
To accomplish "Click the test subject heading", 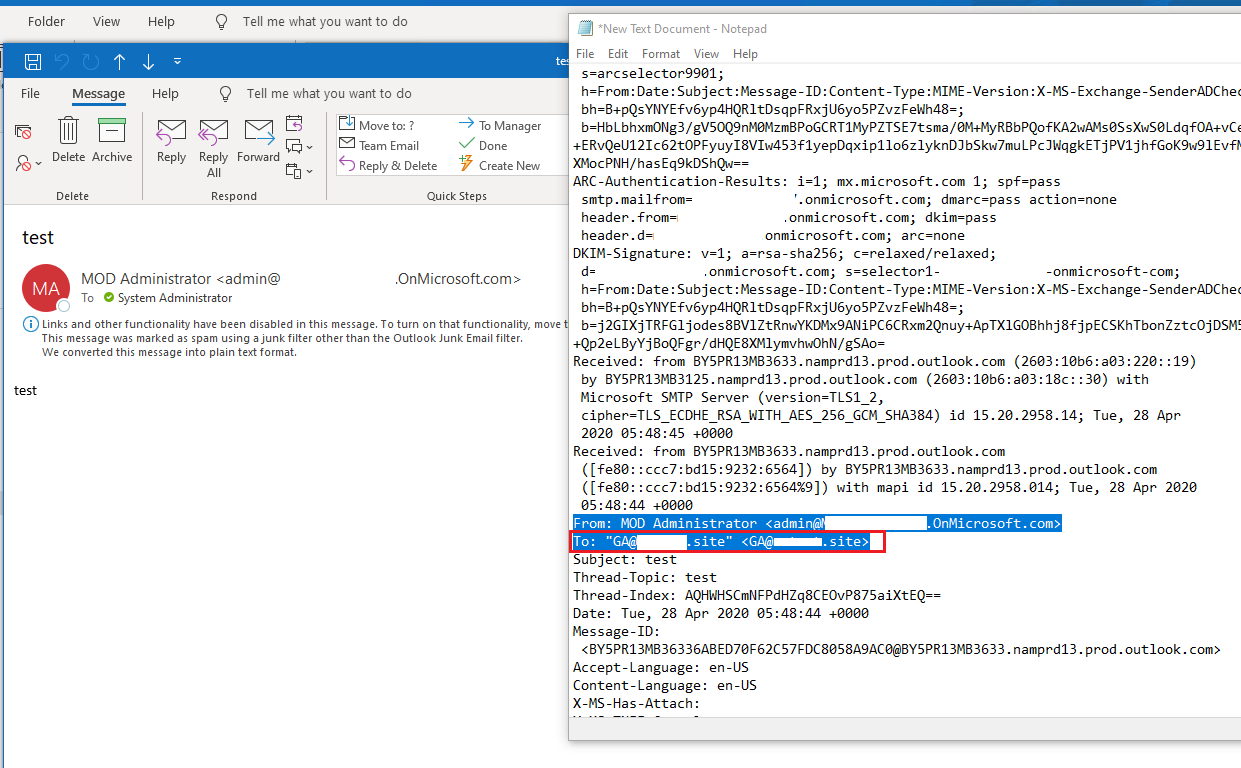I will [x=38, y=238].
